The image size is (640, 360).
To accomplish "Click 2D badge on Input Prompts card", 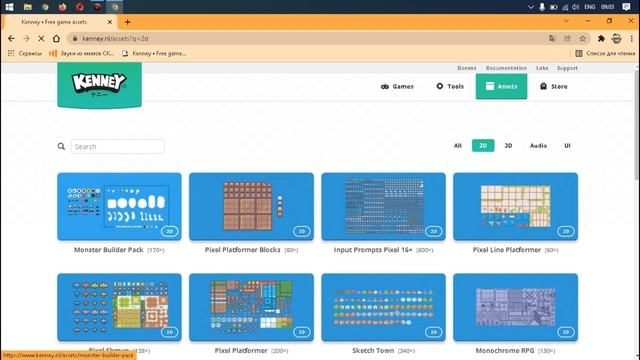I will coord(433,231).
